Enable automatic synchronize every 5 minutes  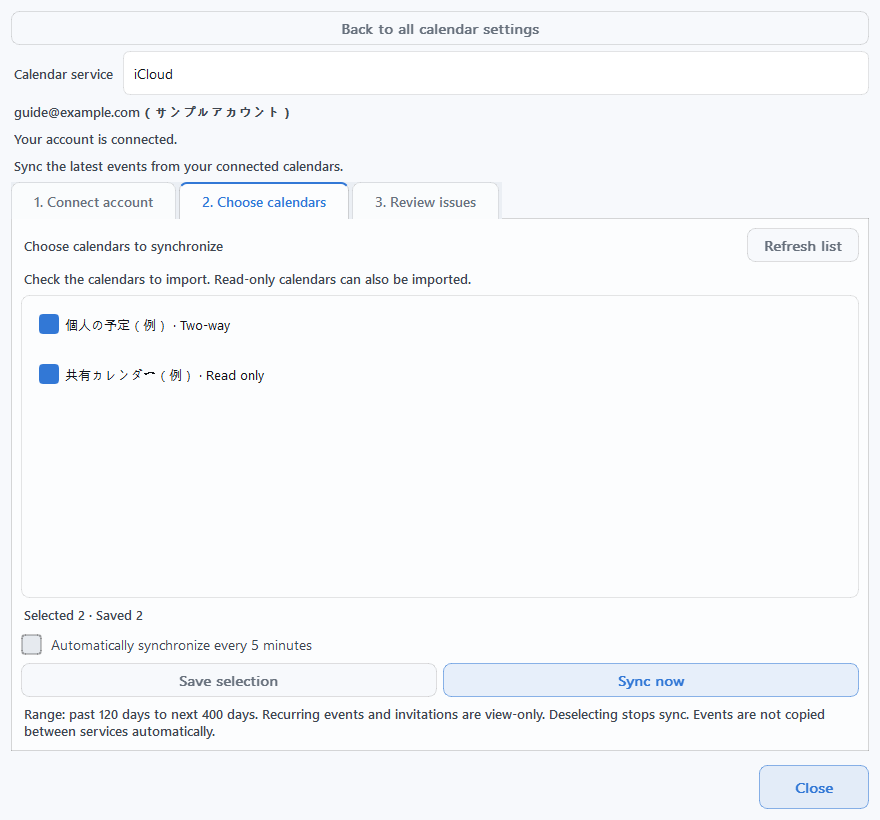coord(31,645)
